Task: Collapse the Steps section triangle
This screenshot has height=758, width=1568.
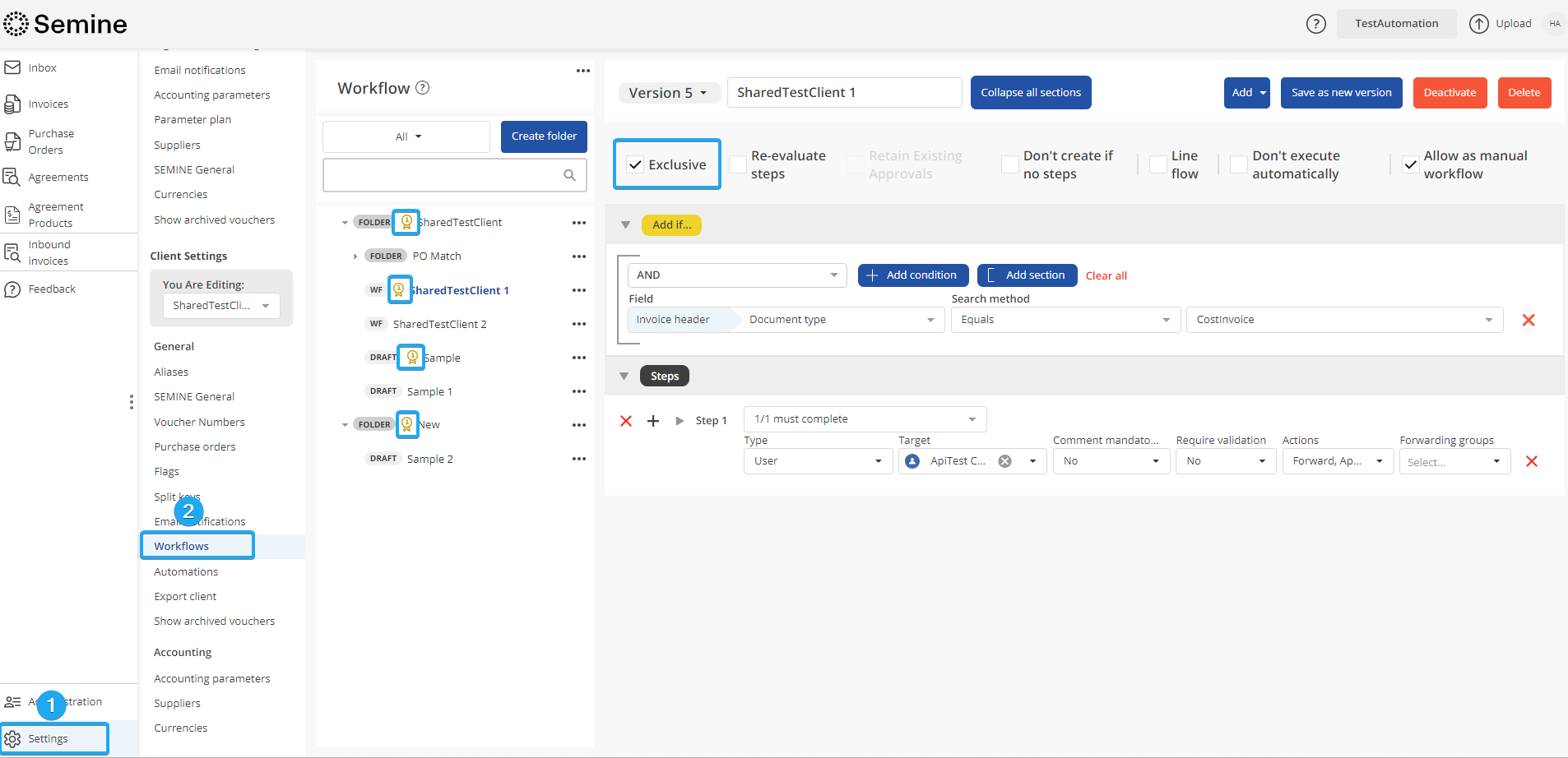Action: click(624, 377)
